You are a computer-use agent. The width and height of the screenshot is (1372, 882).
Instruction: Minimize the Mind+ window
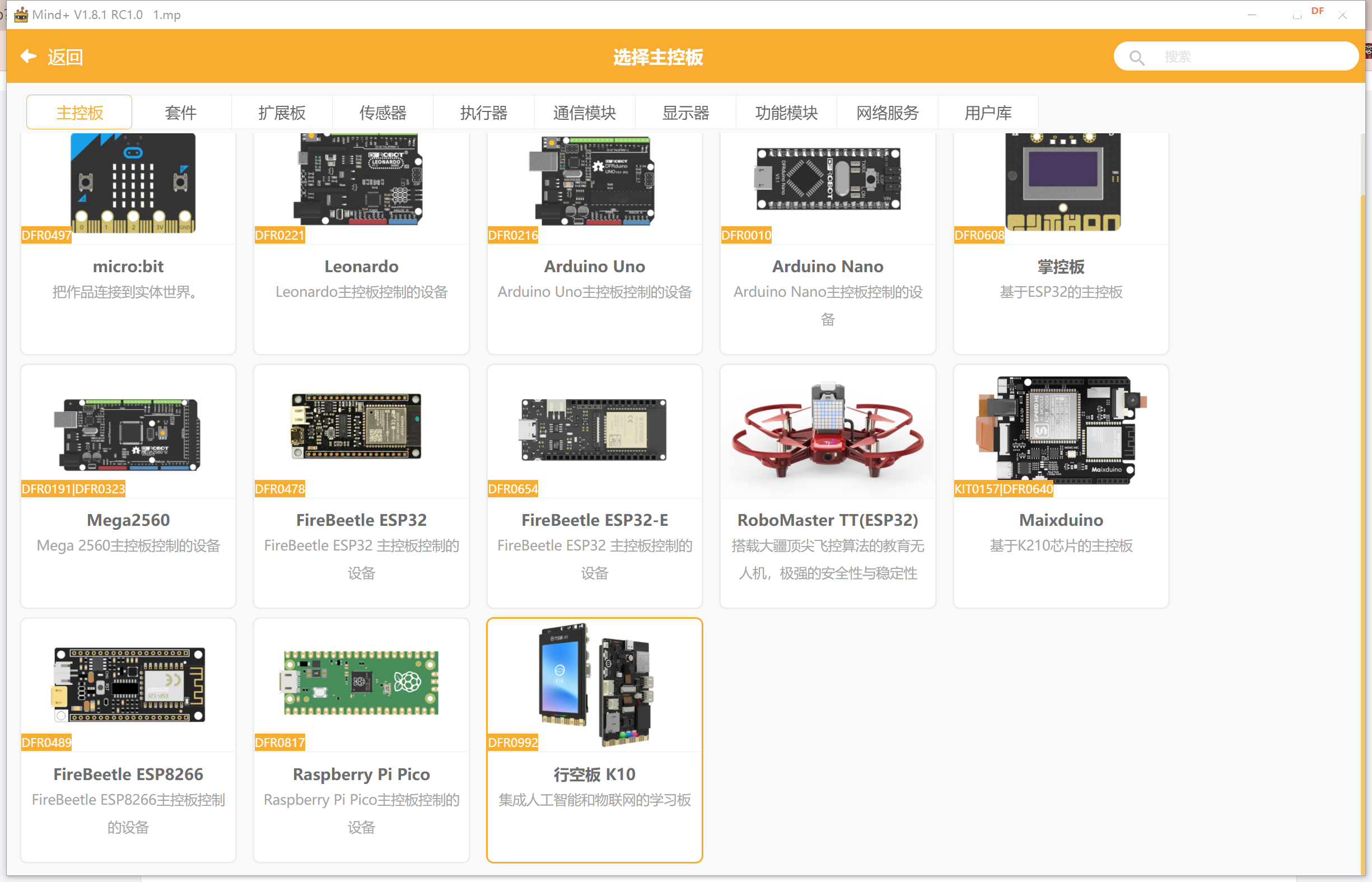[x=1252, y=15]
